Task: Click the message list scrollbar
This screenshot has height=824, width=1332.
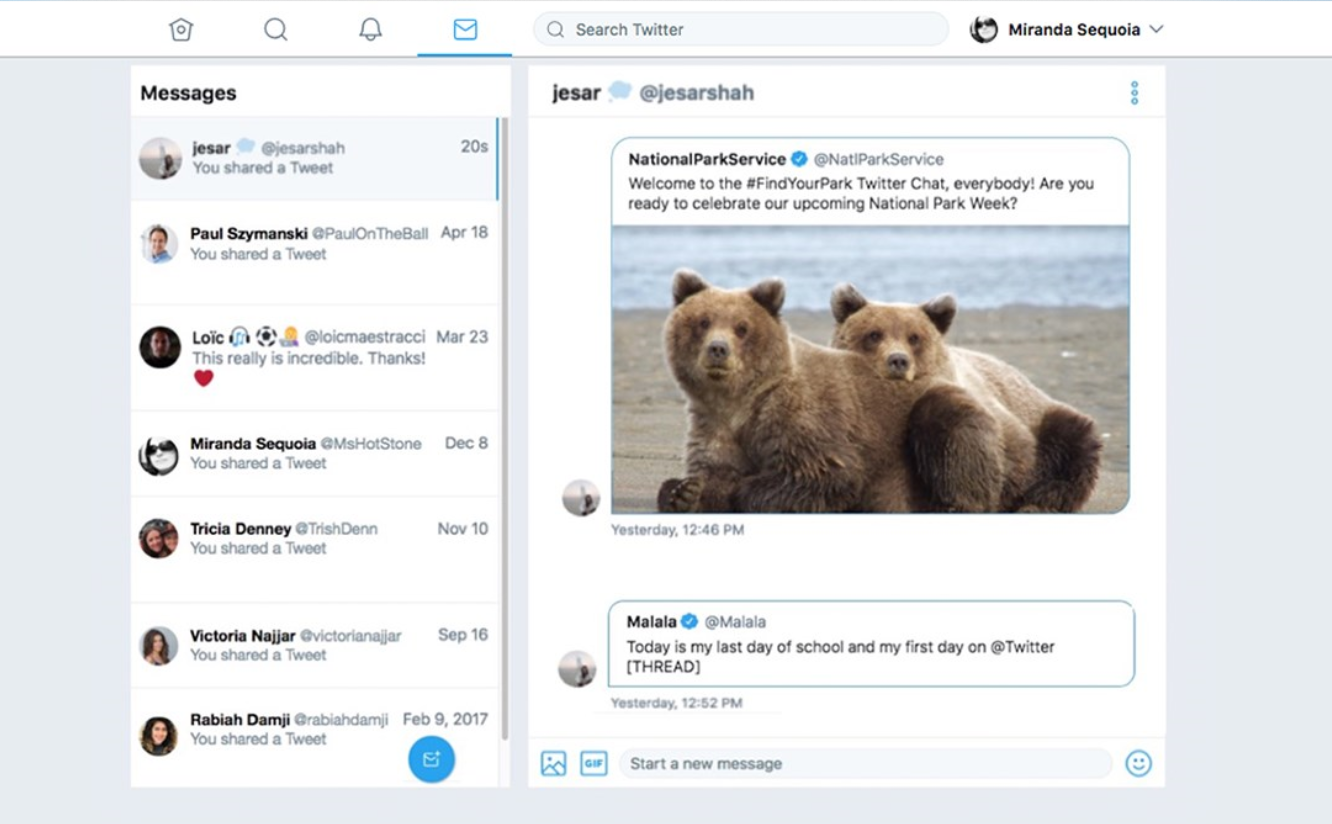Action: click(505, 430)
